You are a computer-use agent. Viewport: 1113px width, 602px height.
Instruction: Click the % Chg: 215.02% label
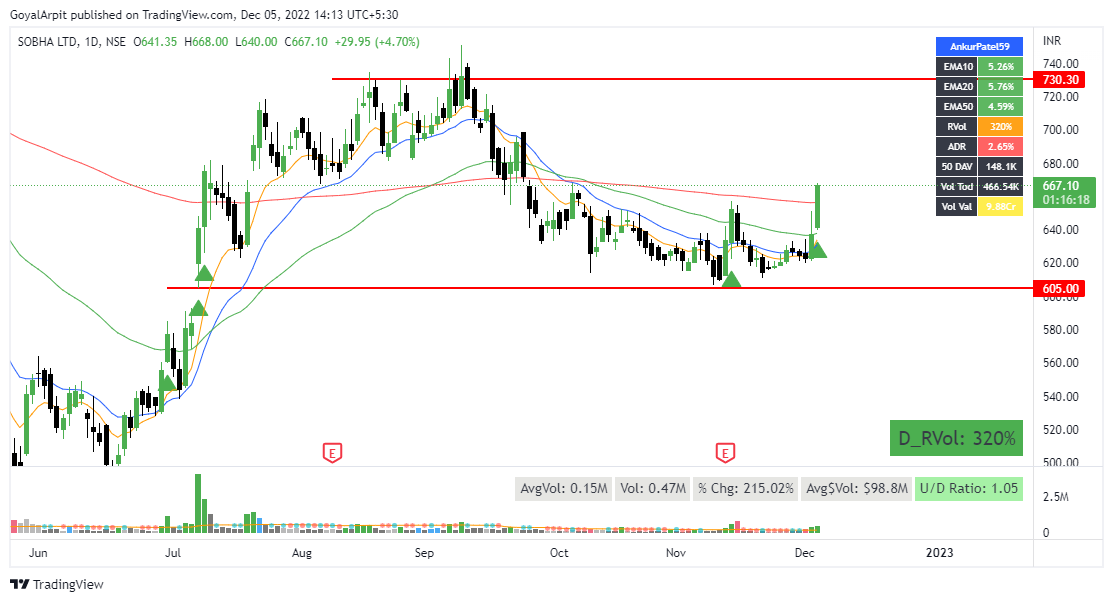(745, 488)
